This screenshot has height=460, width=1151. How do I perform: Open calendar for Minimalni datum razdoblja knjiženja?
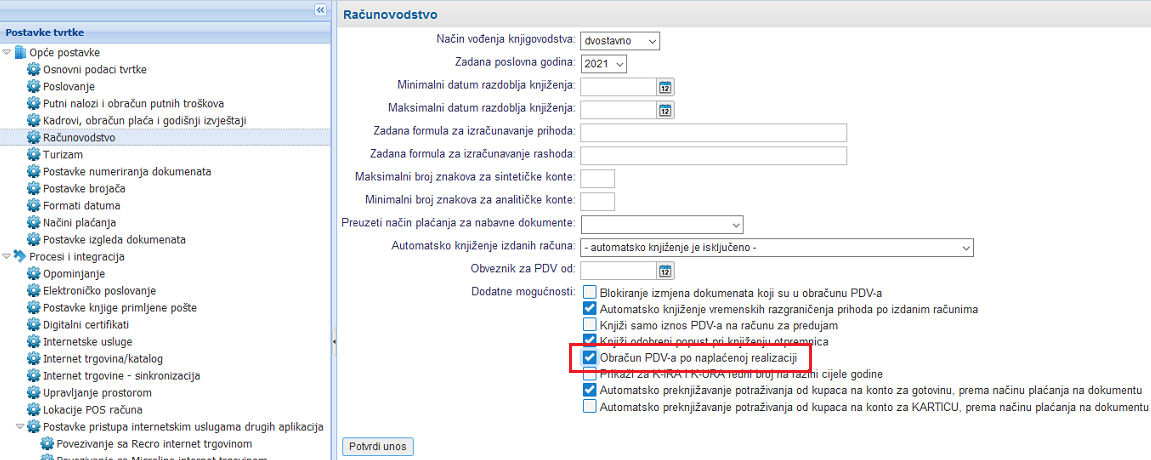pos(665,87)
